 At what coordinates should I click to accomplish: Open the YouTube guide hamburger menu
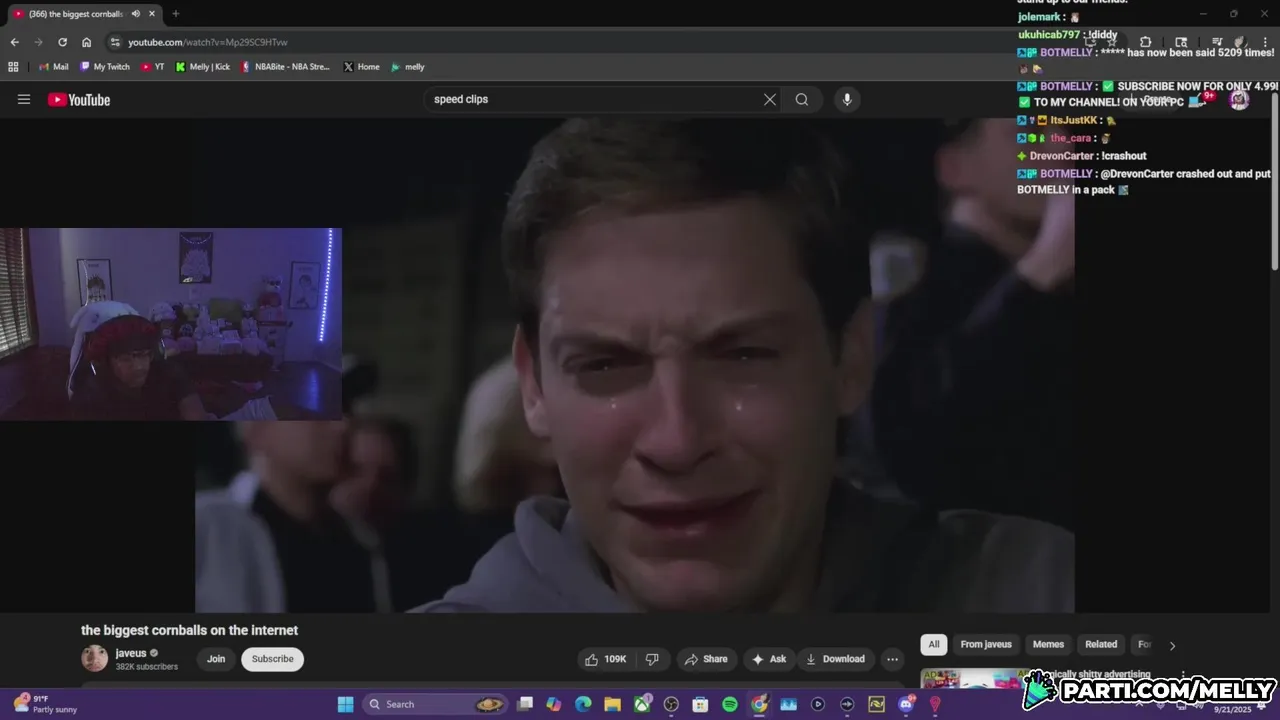[x=24, y=99]
